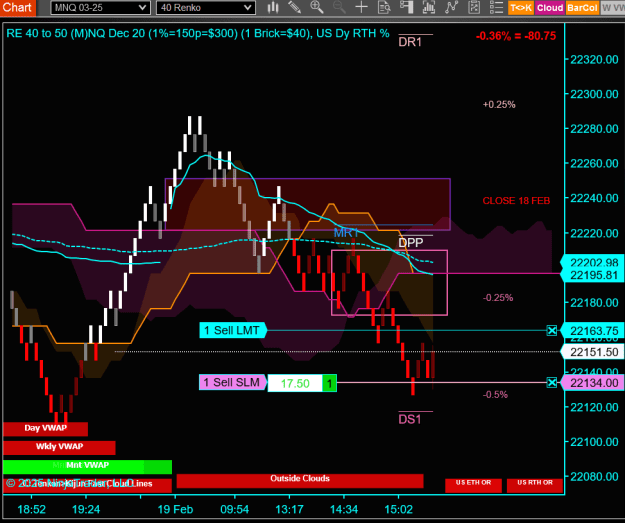625x523 pixels.
Task: Open the strategies clipboard icon
Action: [x=474, y=7]
